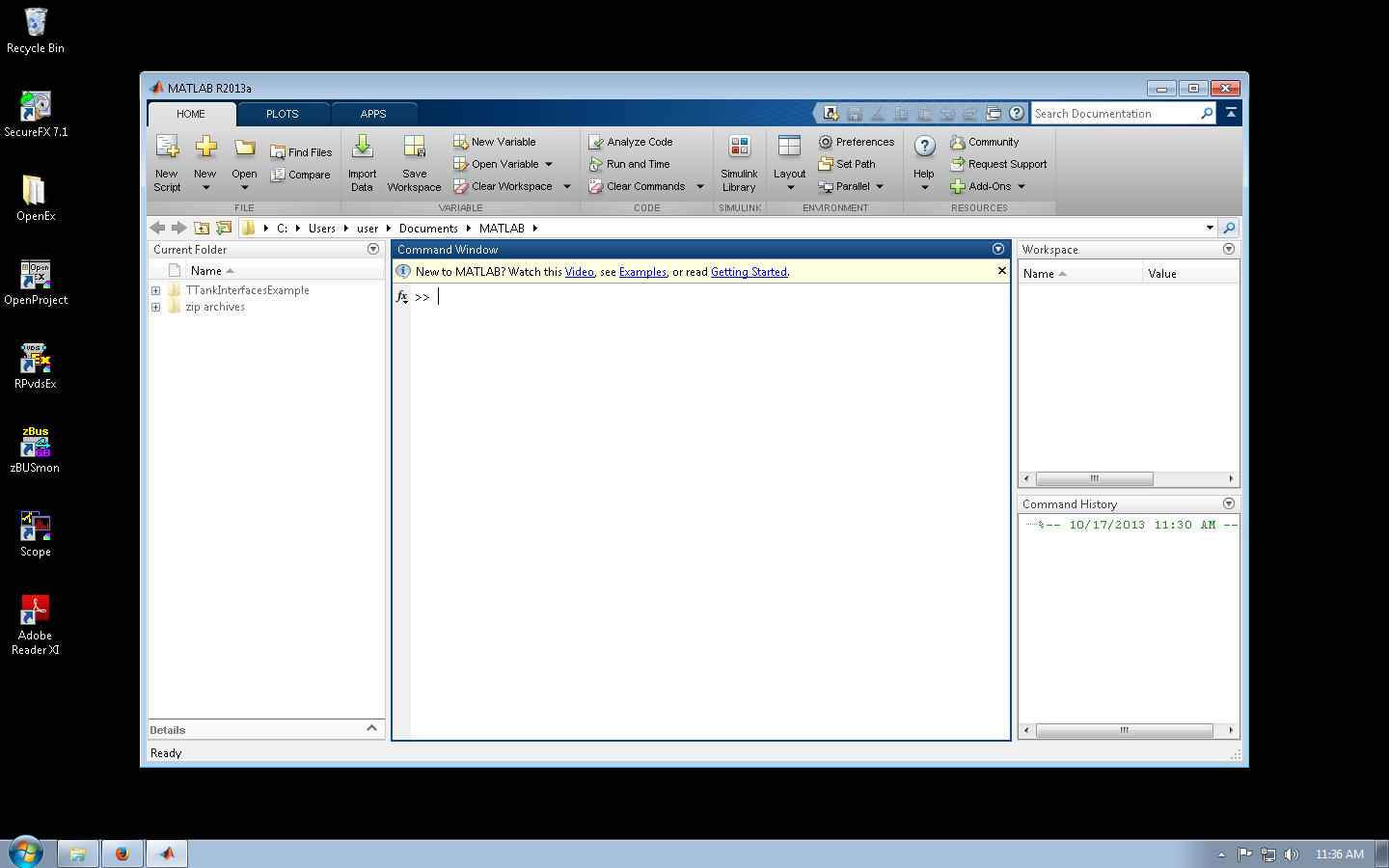The image size is (1389, 868).
Task: Open the Simulink Library
Action: click(x=739, y=148)
